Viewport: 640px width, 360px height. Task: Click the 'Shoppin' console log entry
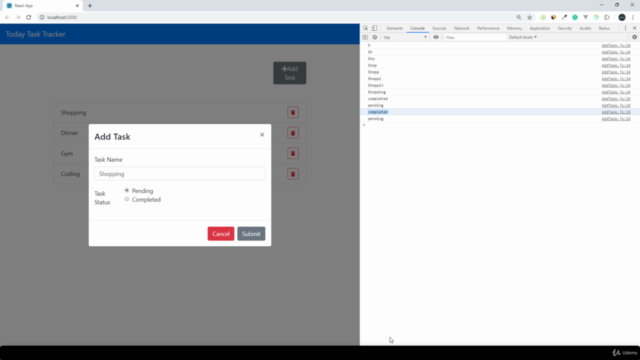(x=375, y=85)
